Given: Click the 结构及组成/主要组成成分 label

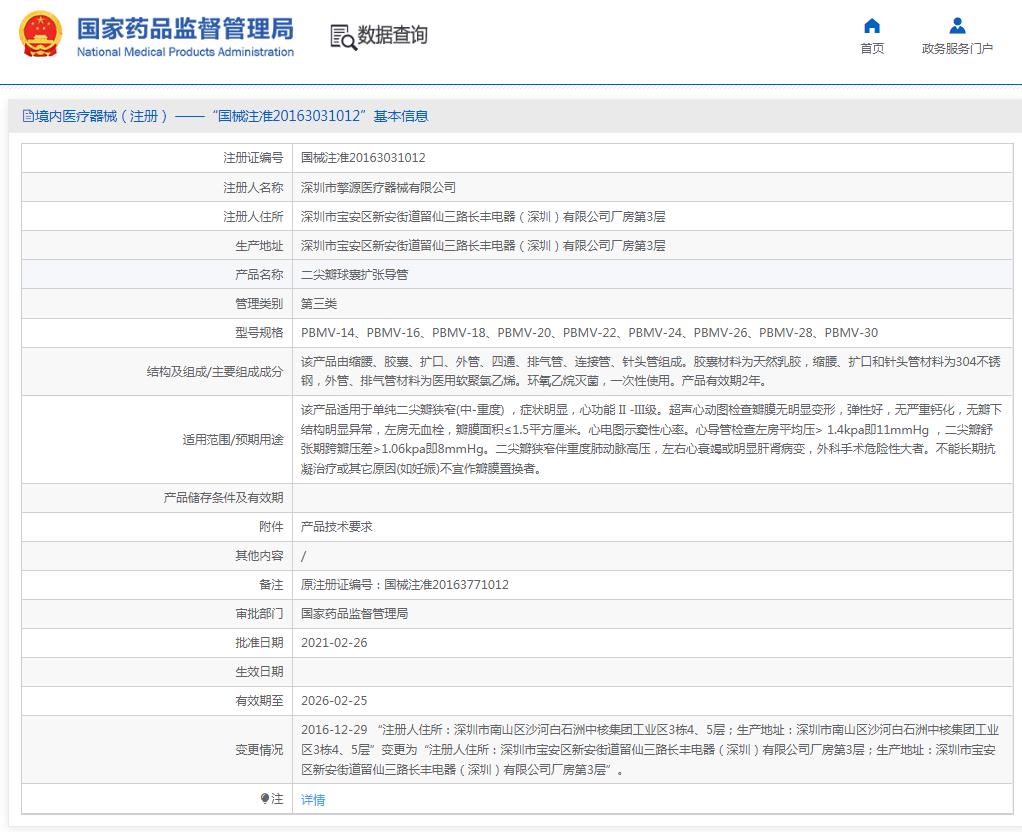Looking at the screenshot, I should 215,372.
